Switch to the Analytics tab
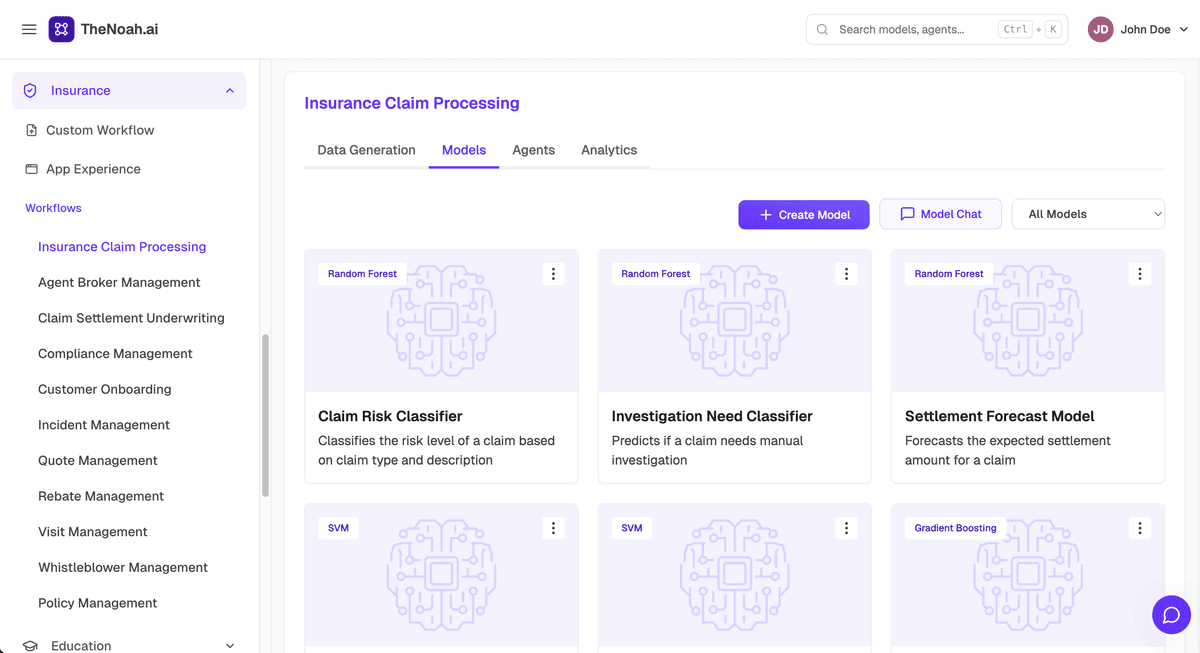The width and height of the screenshot is (1200, 653). [x=609, y=150]
